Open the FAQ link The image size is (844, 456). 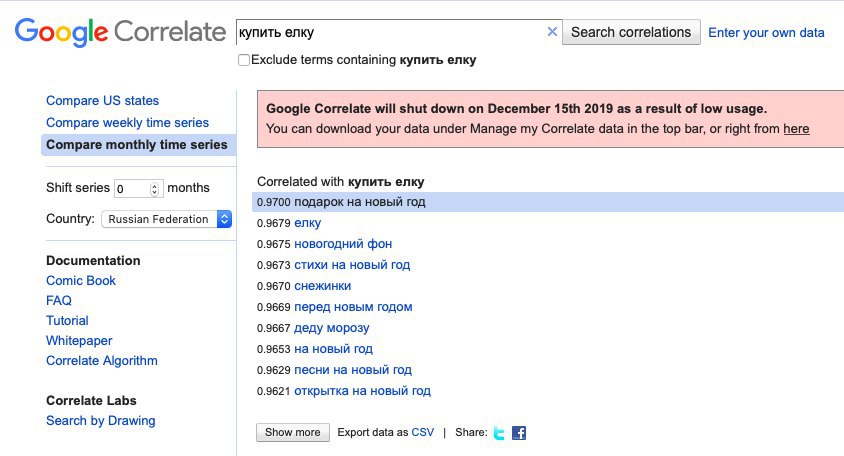[x=59, y=300]
